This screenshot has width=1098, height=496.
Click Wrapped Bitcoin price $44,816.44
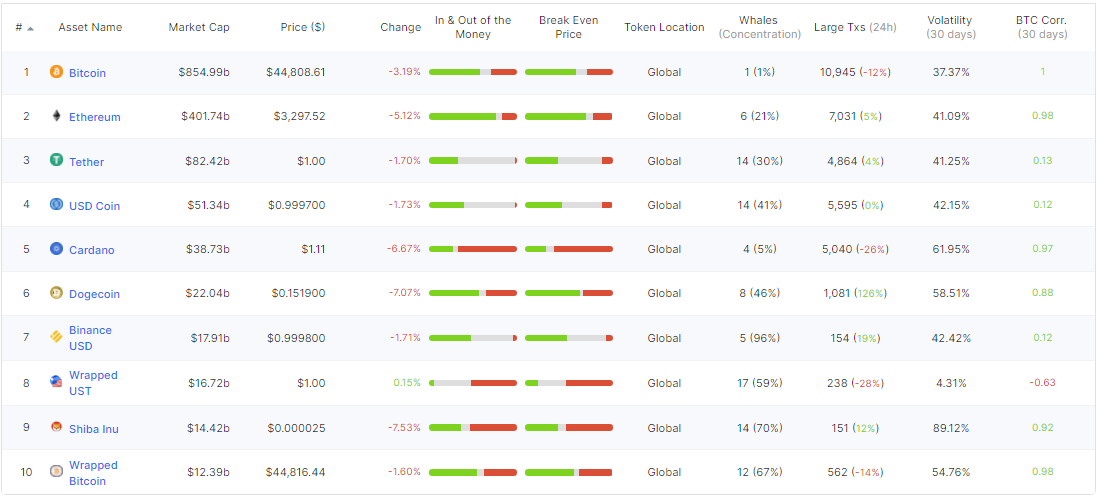(x=296, y=471)
